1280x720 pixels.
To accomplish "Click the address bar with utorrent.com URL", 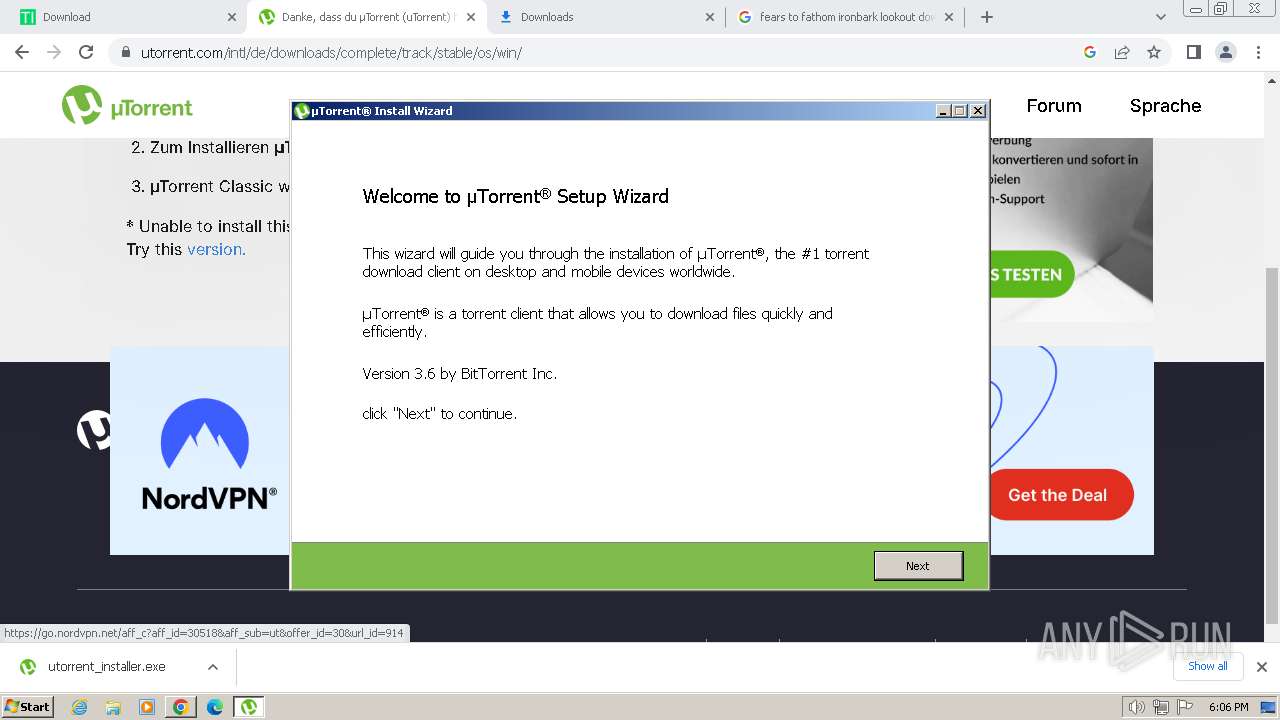I will tap(598, 52).
